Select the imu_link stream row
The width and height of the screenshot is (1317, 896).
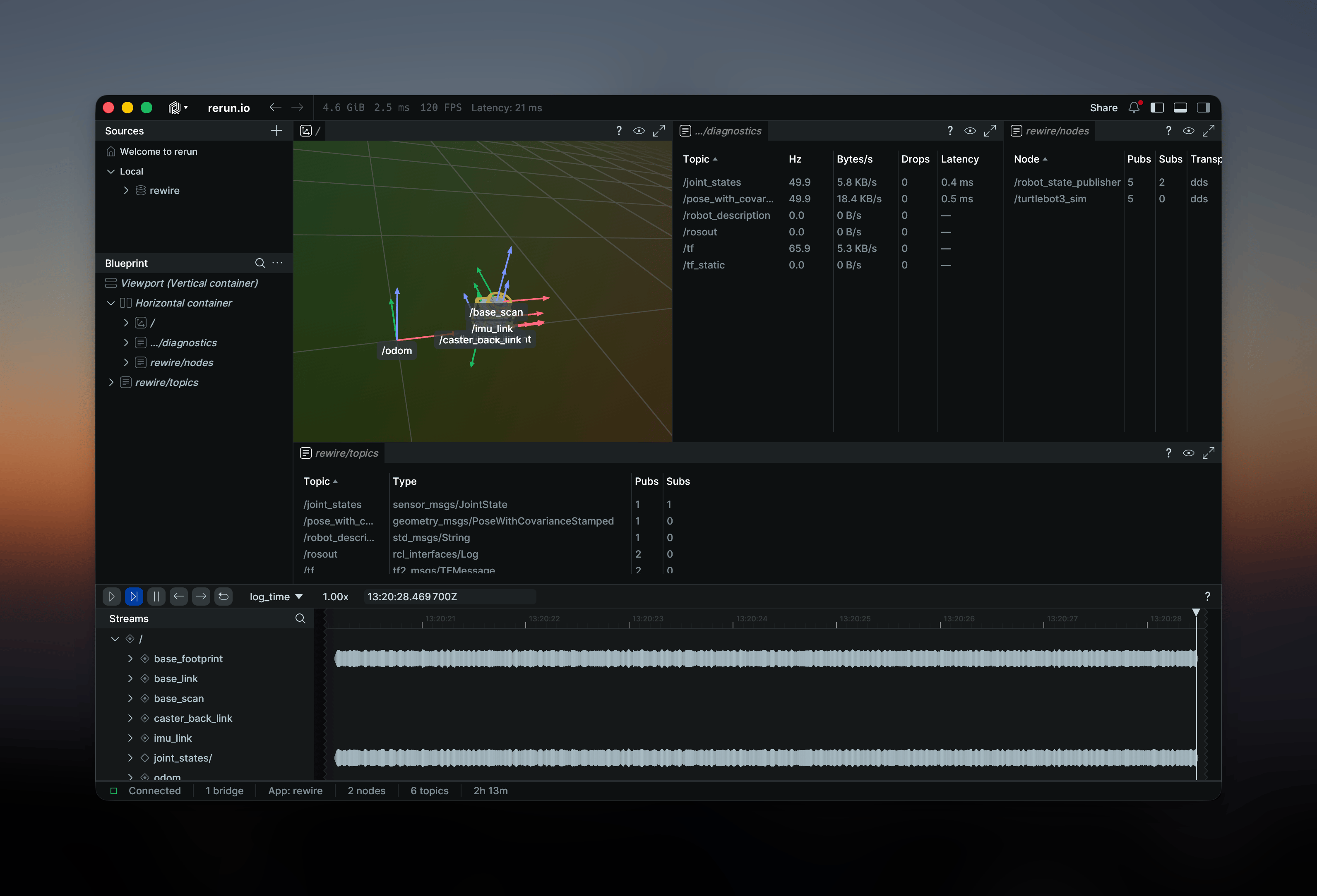(x=173, y=738)
